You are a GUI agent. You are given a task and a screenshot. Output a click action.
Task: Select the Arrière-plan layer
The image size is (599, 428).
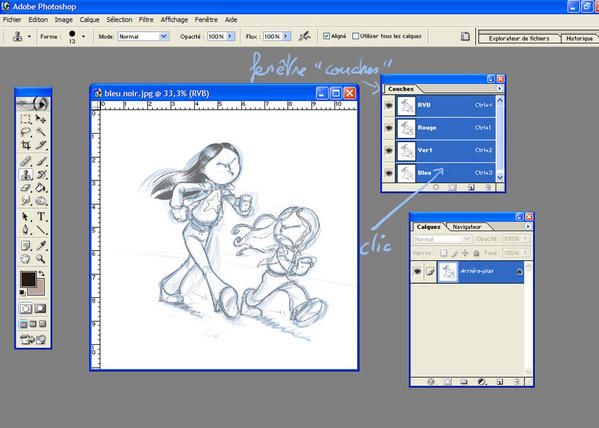click(x=481, y=271)
